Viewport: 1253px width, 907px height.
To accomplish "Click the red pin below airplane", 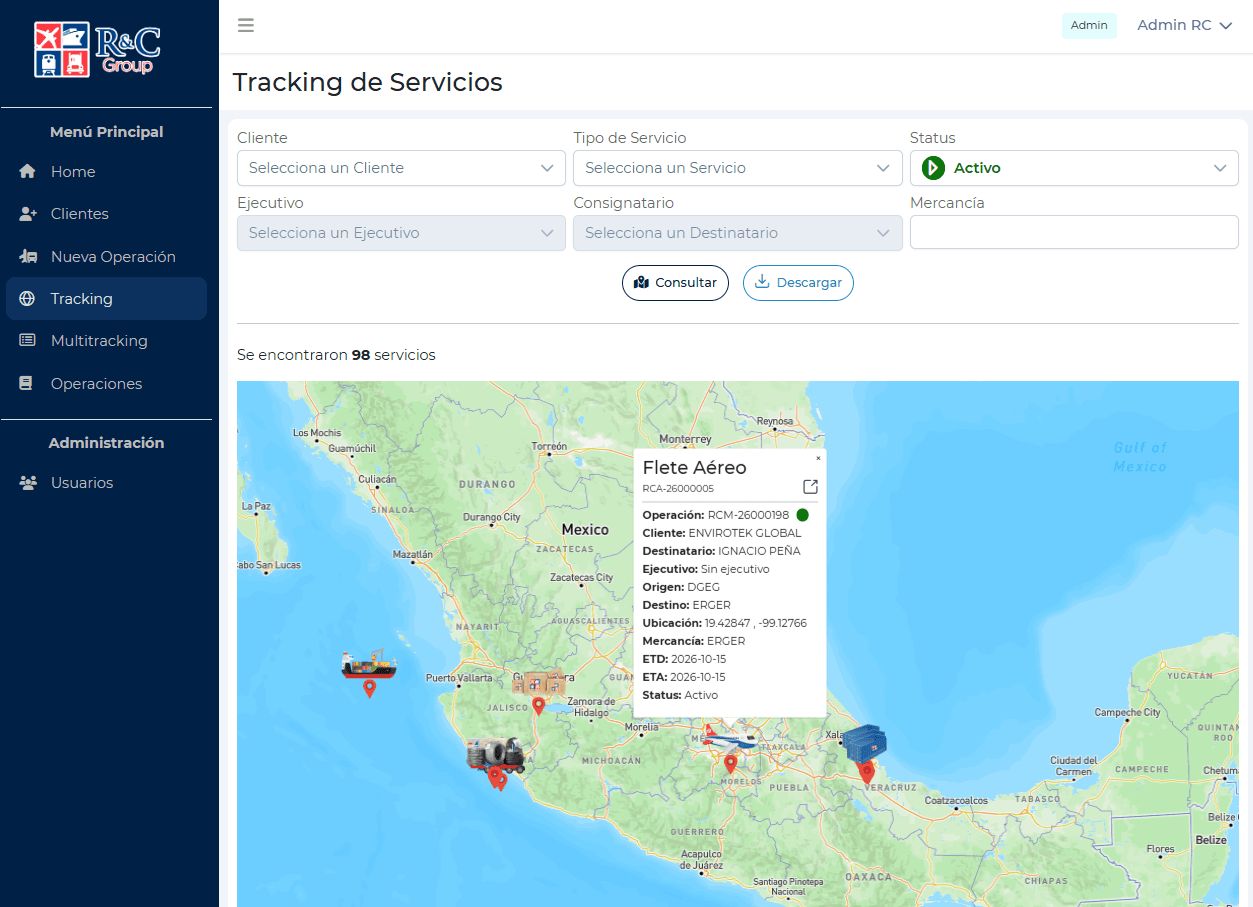I will (x=731, y=764).
